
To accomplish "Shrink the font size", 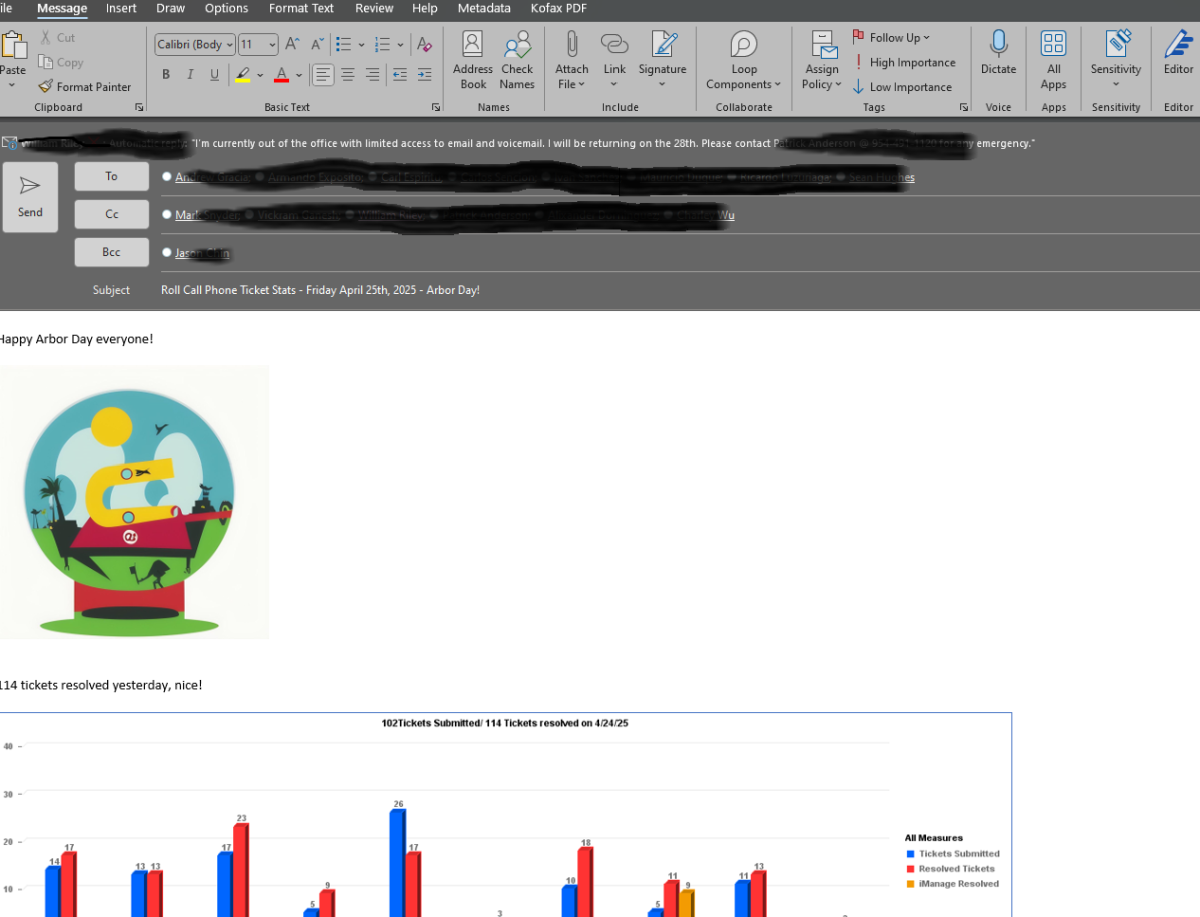I will (316, 44).
